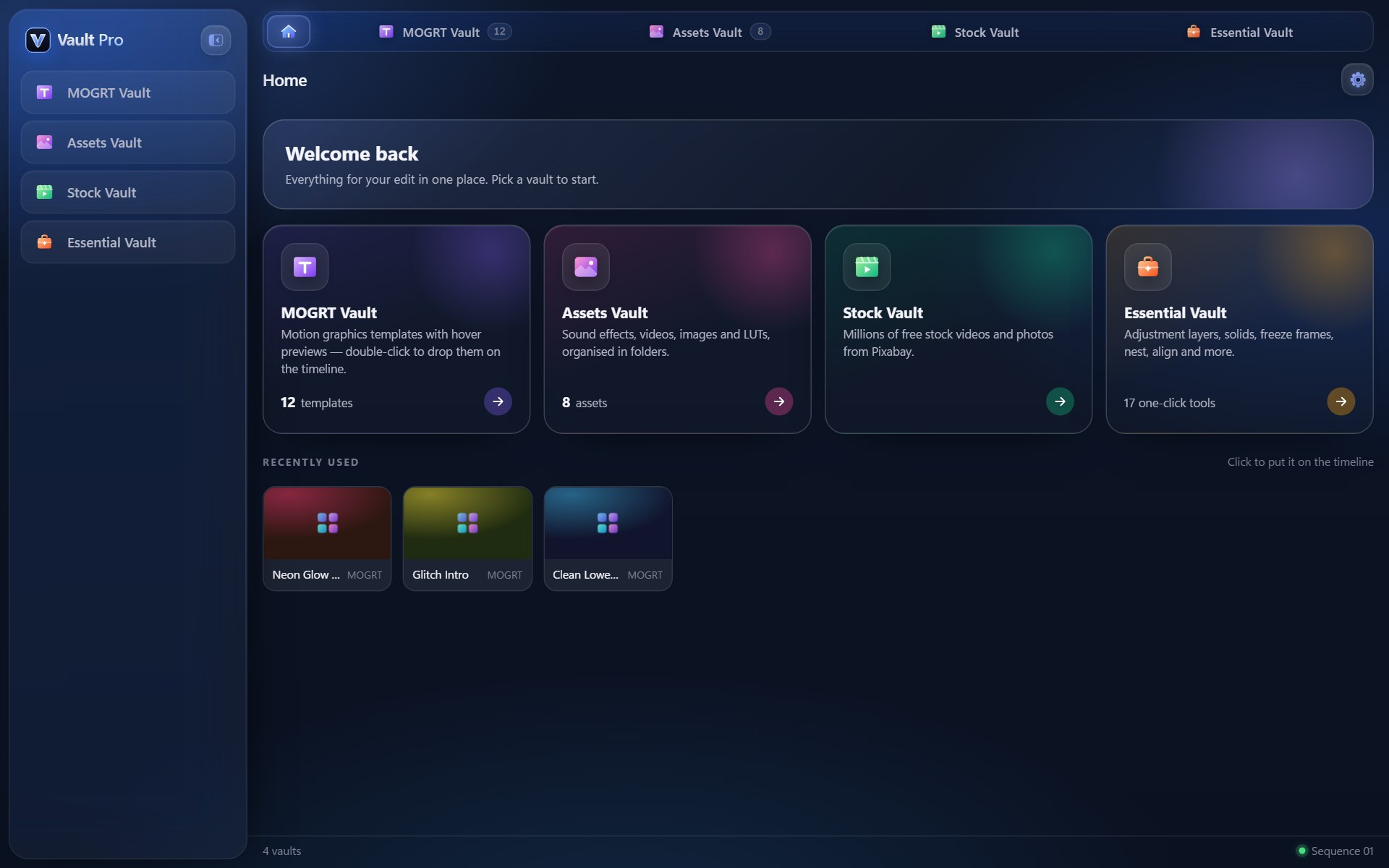Click the Assets Vault sidebar image icon
Image resolution: width=1389 pixels, height=868 pixels.
(x=44, y=142)
